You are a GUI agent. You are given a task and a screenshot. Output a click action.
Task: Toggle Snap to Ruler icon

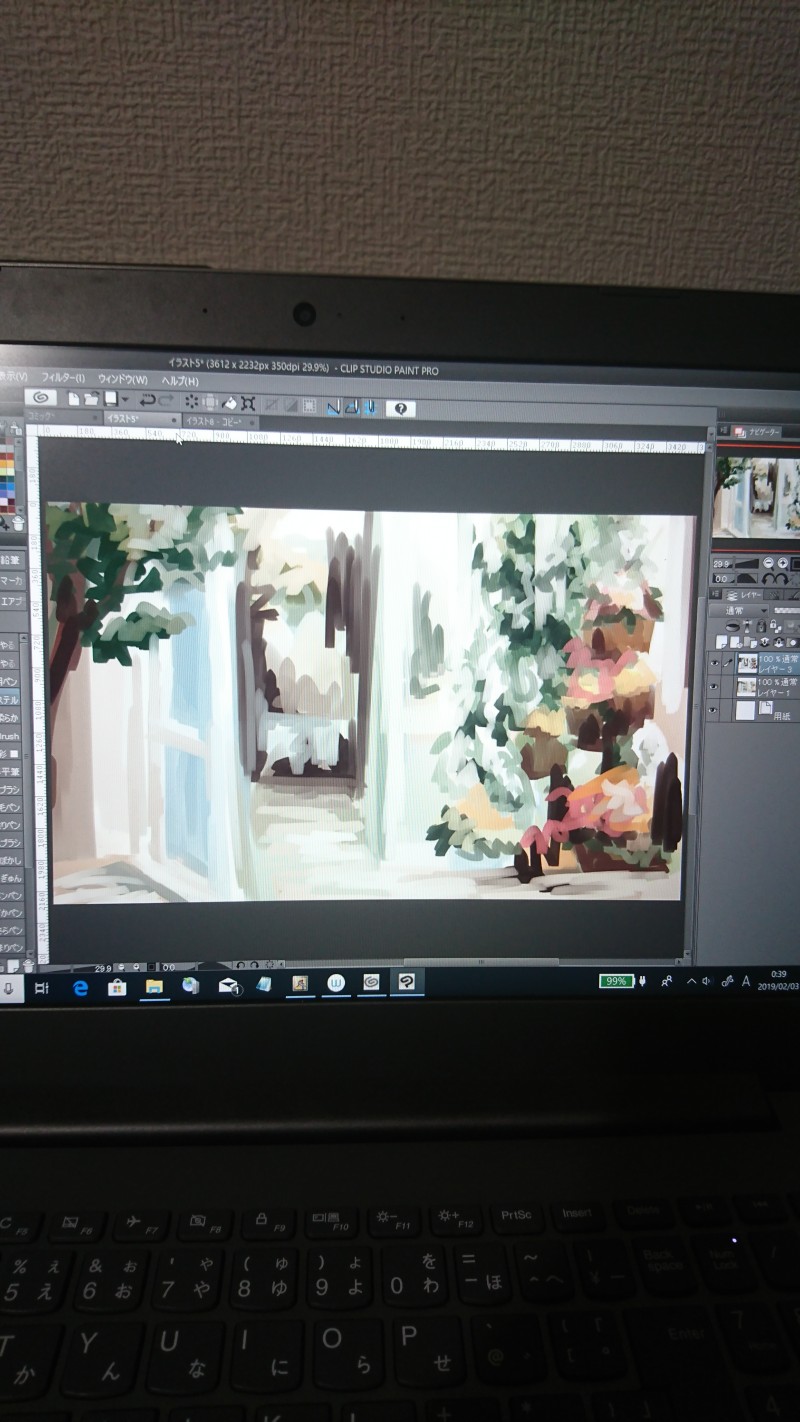point(332,407)
